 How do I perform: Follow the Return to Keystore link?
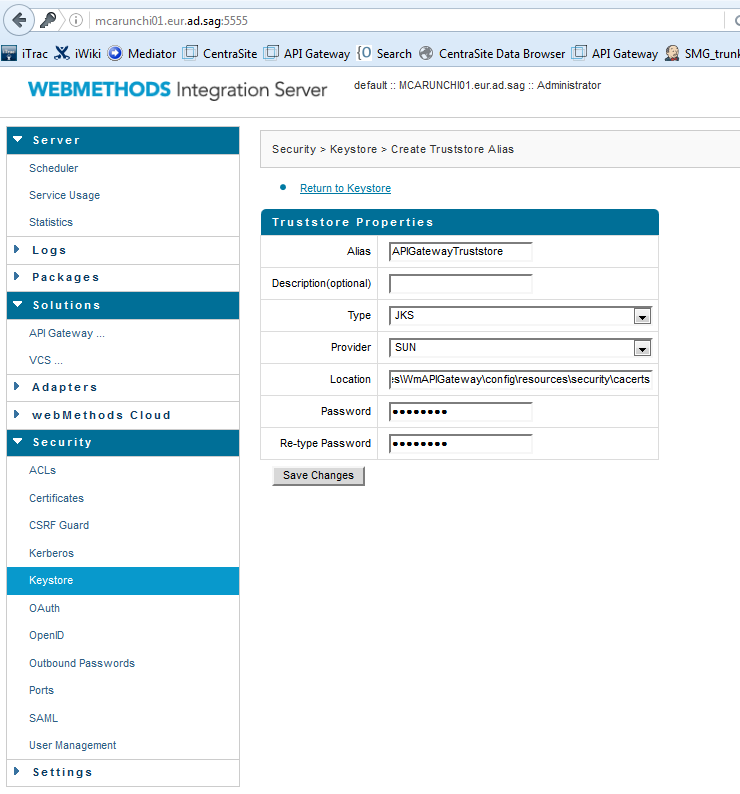345,188
